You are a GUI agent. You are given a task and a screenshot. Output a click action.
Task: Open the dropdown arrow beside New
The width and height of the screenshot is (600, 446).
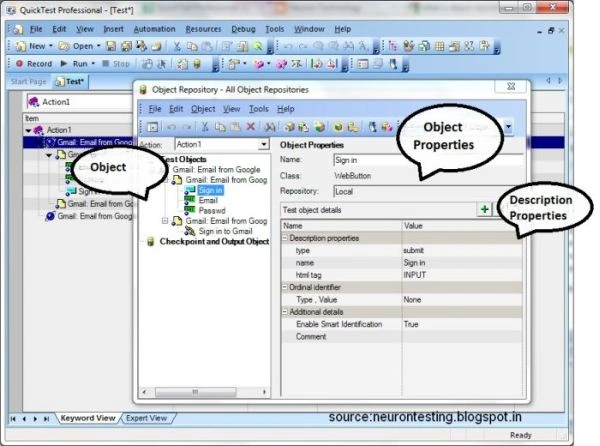pyautogui.click(x=51, y=46)
